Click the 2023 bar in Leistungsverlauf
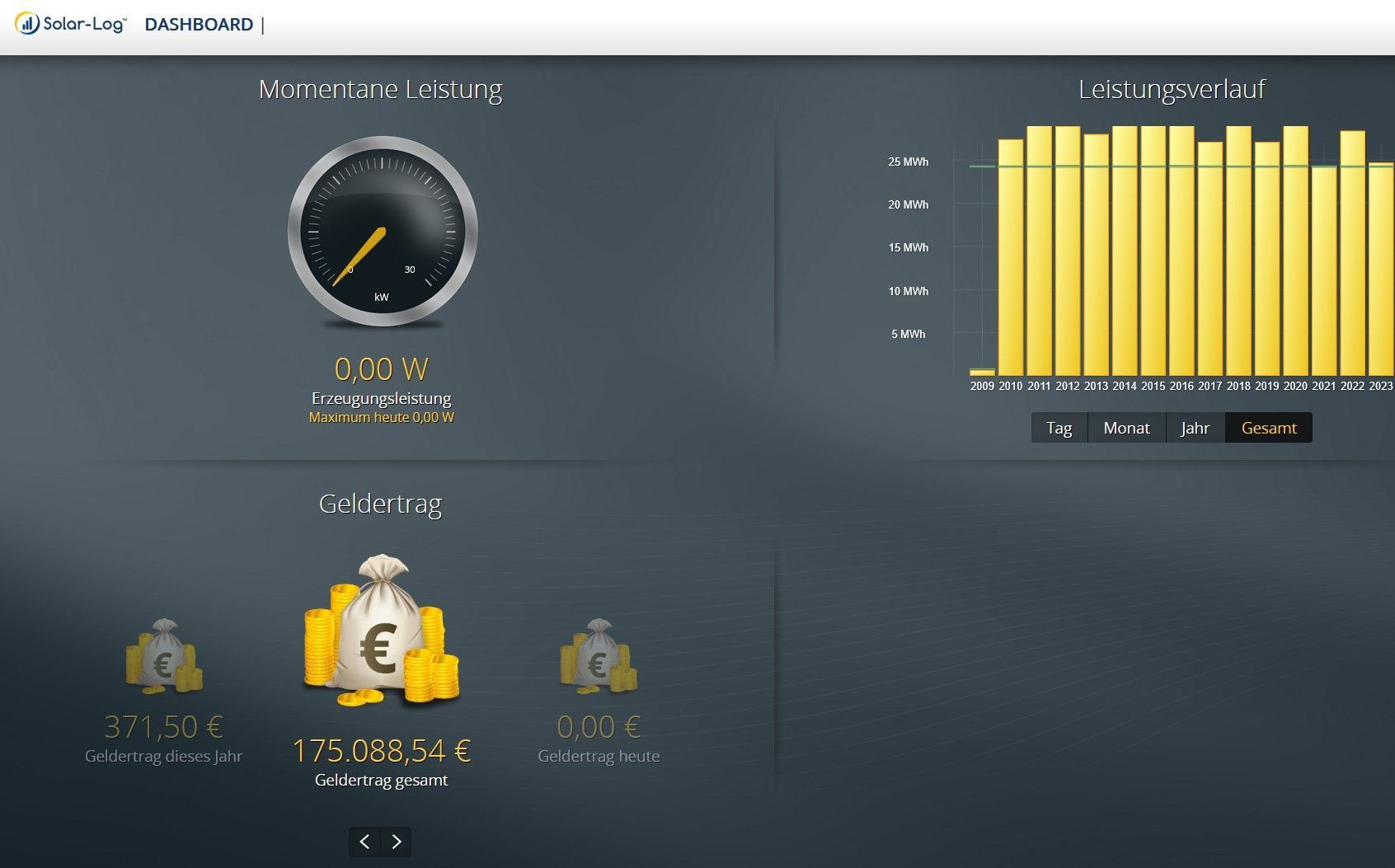1395x868 pixels. [x=1382, y=264]
